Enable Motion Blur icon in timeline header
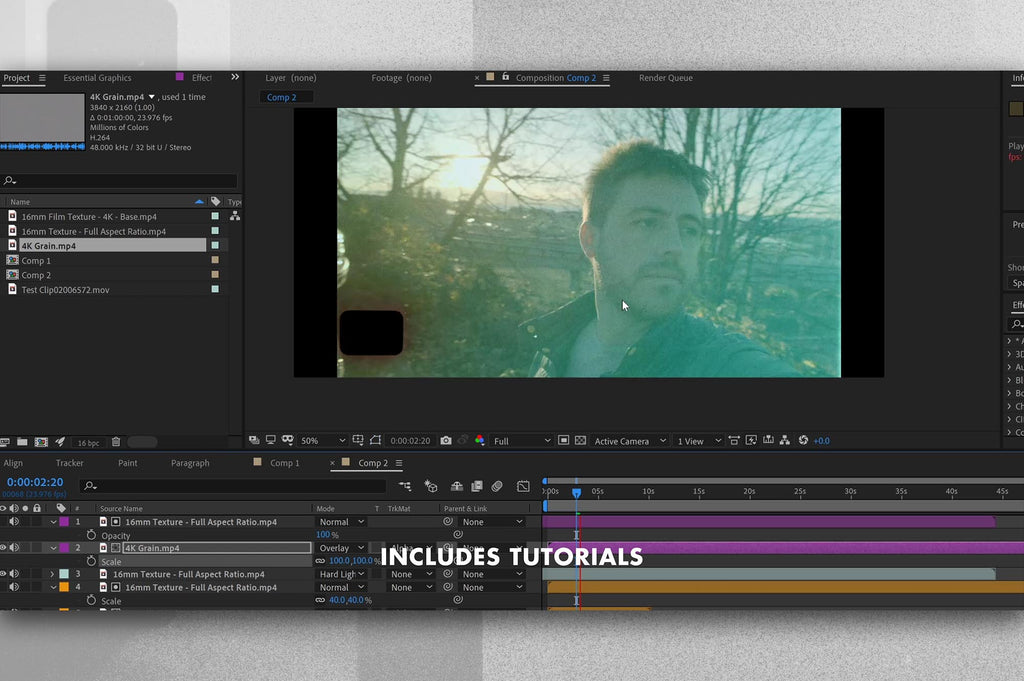This screenshot has height=681, width=1024. pos(497,487)
